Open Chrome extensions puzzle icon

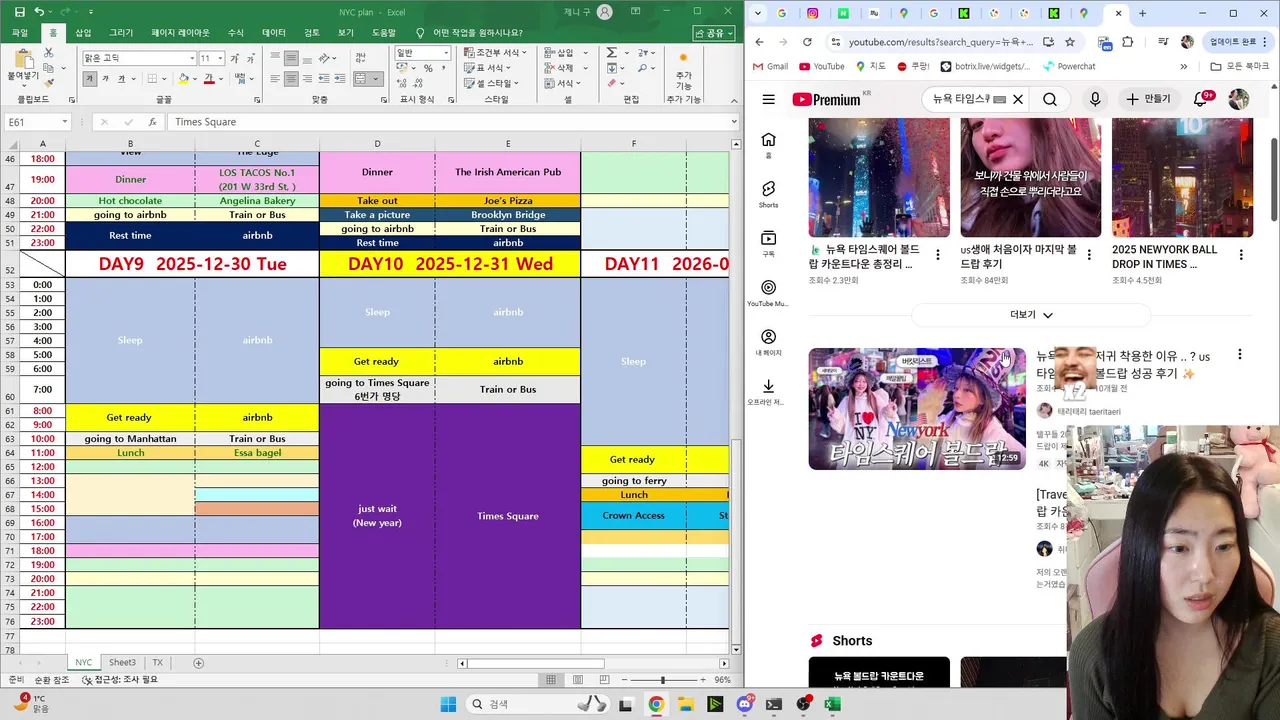(1128, 42)
